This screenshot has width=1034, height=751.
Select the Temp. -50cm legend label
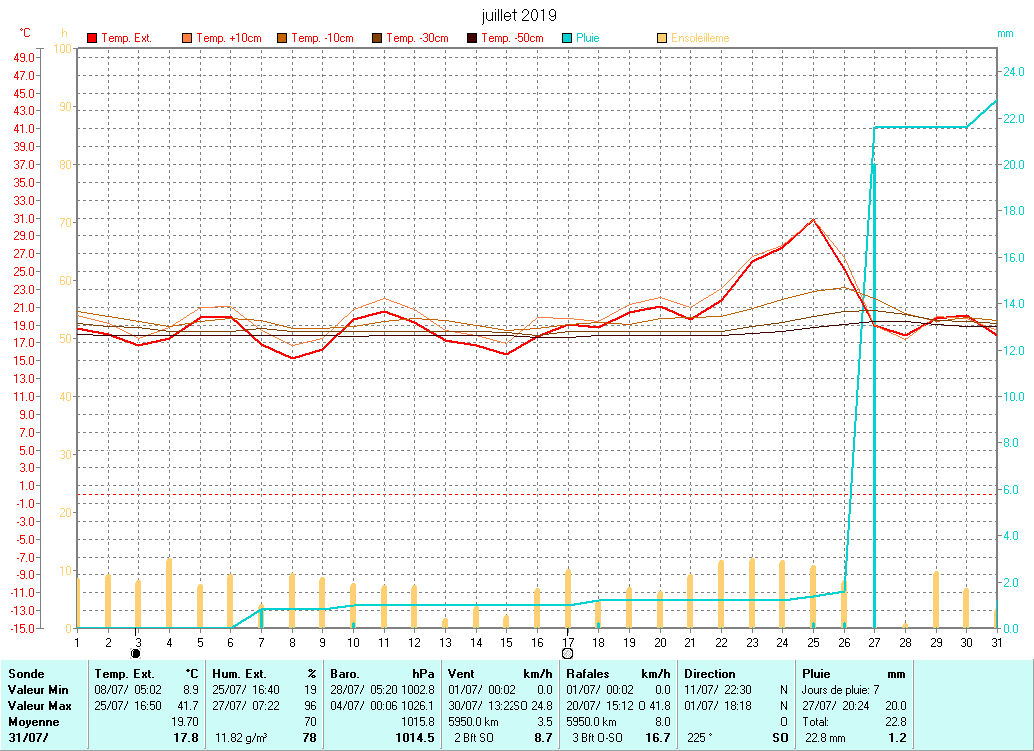(512, 38)
